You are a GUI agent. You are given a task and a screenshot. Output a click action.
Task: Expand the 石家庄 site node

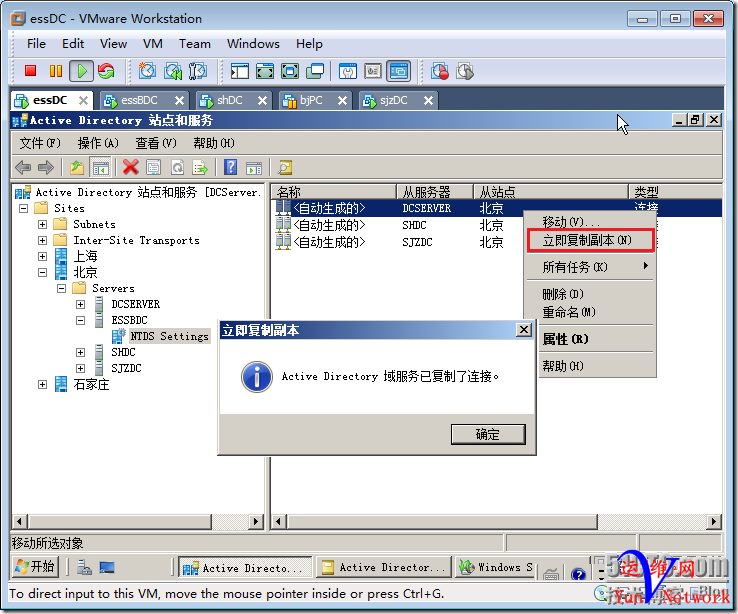[42, 384]
